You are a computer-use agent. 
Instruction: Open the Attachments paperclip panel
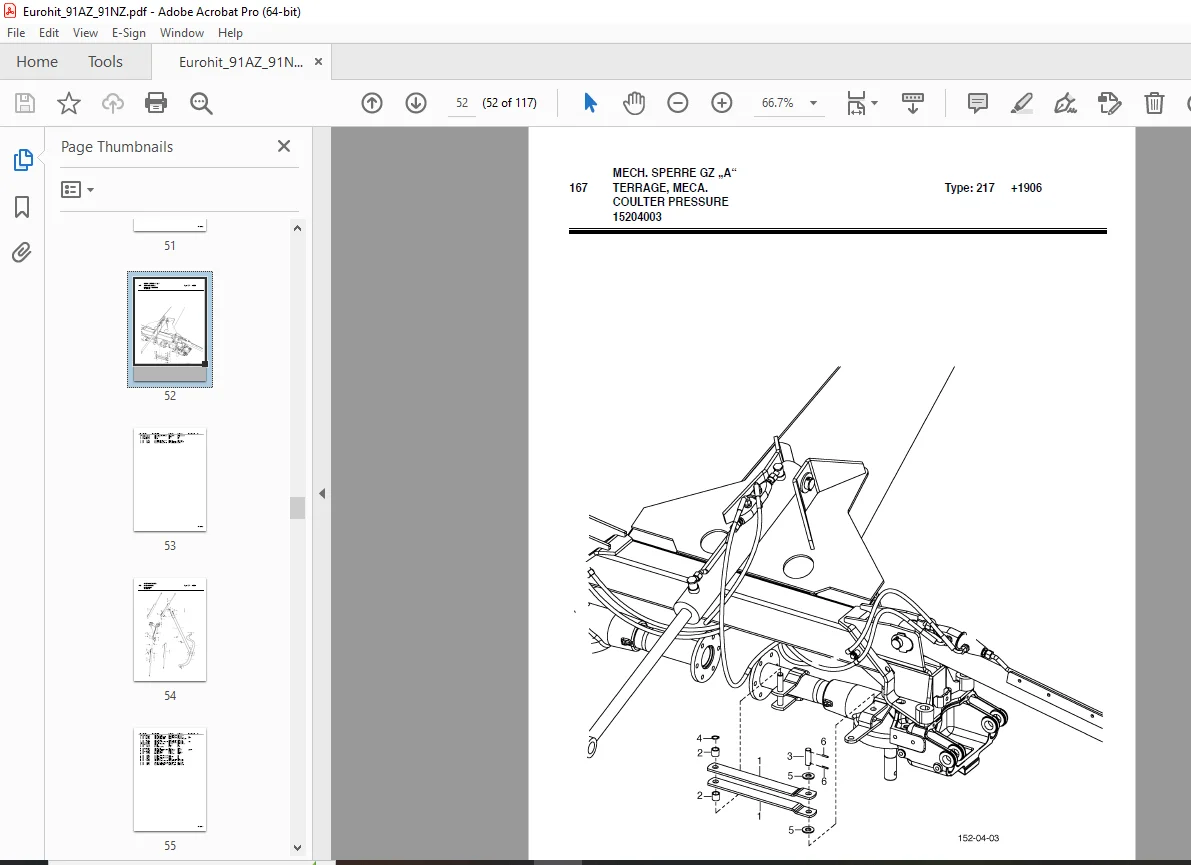(x=21, y=252)
